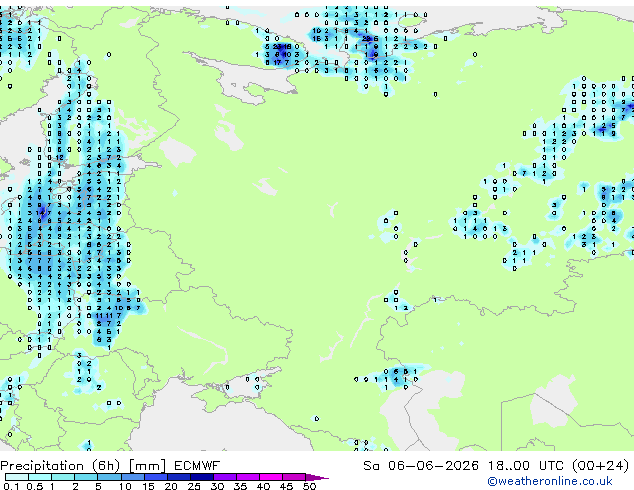634x490 pixels.
Task: Select the 35–40 mm violet legend box
Action: coord(248,477)
